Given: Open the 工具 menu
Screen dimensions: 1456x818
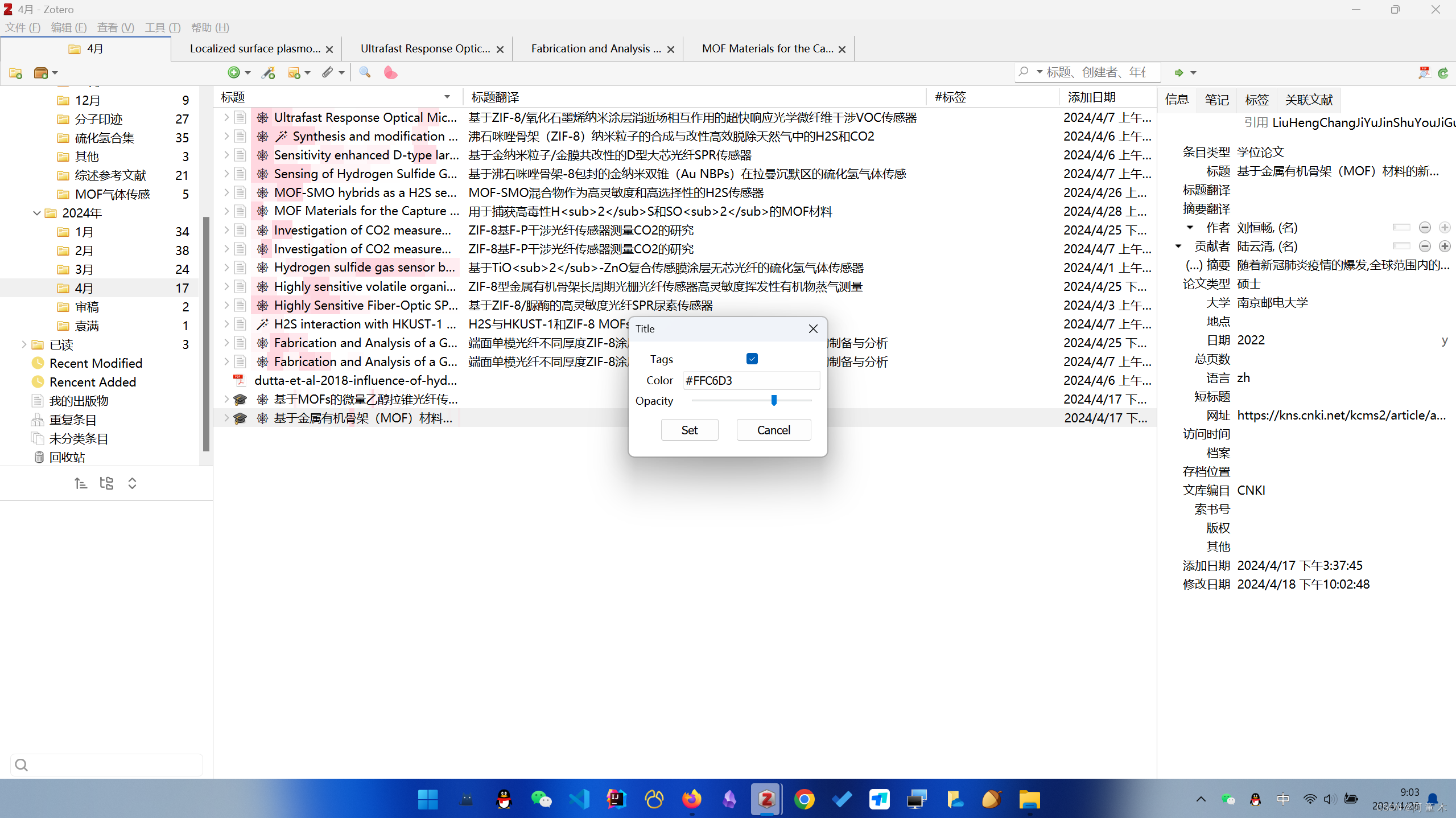Looking at the screenshot, I should (x=162, y=27).
